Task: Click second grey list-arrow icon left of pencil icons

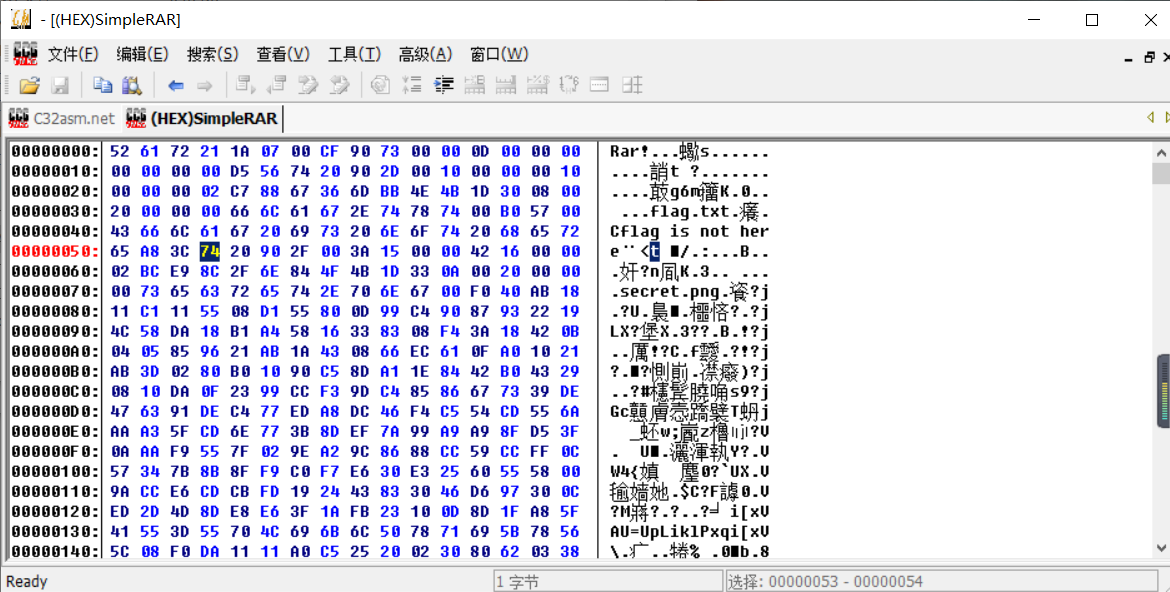Action: pos(277,85)
